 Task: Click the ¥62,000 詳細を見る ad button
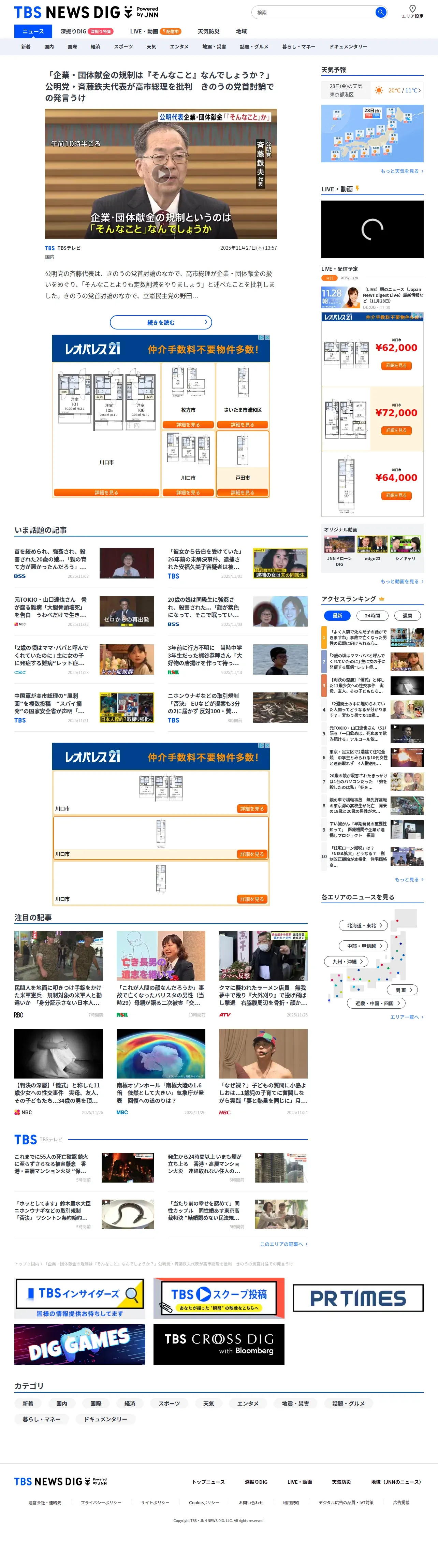coord(396,365)
